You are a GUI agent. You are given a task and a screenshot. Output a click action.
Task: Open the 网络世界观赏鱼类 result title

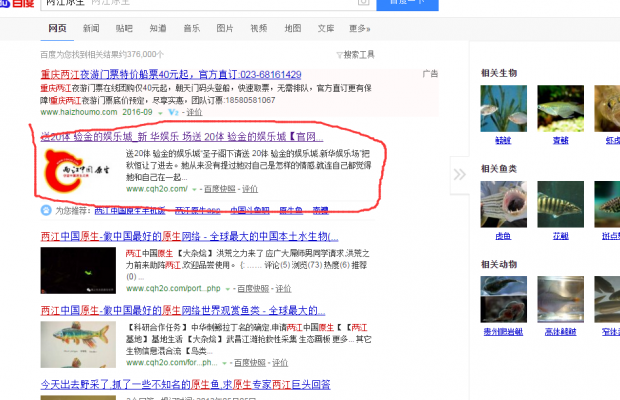pos(183,311)
